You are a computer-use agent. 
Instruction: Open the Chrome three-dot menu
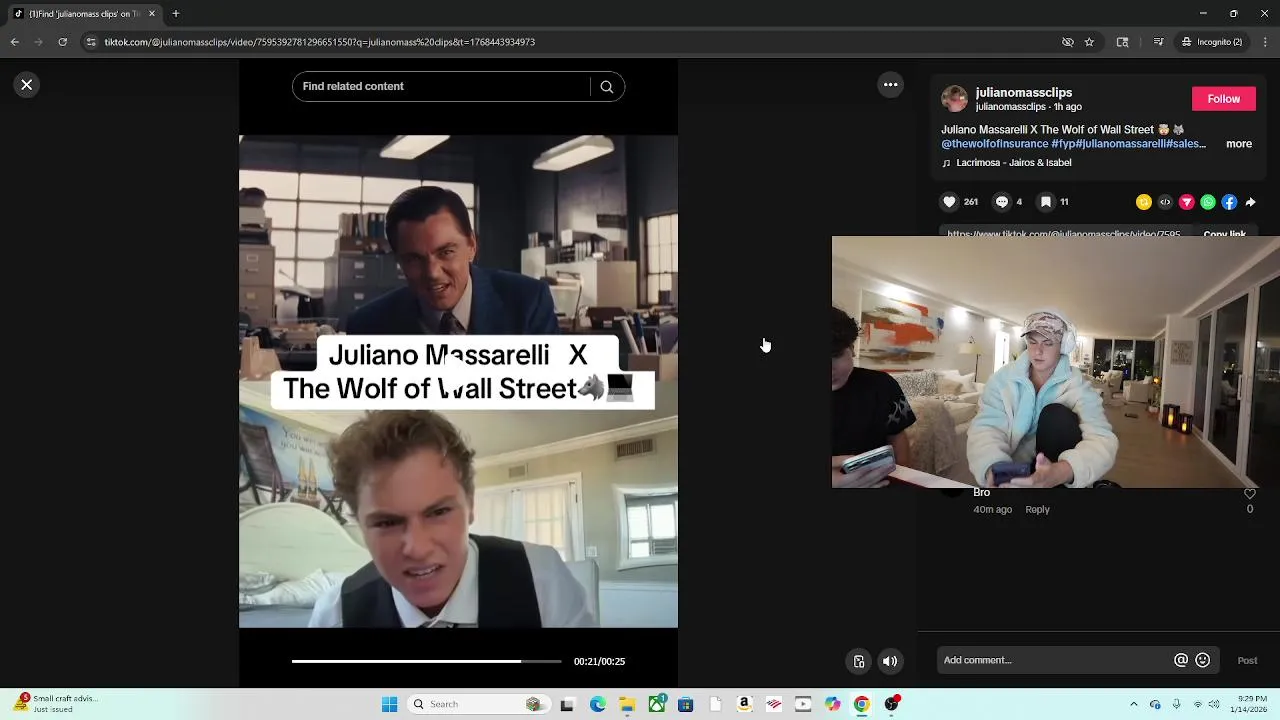[x=1265, y=42]
